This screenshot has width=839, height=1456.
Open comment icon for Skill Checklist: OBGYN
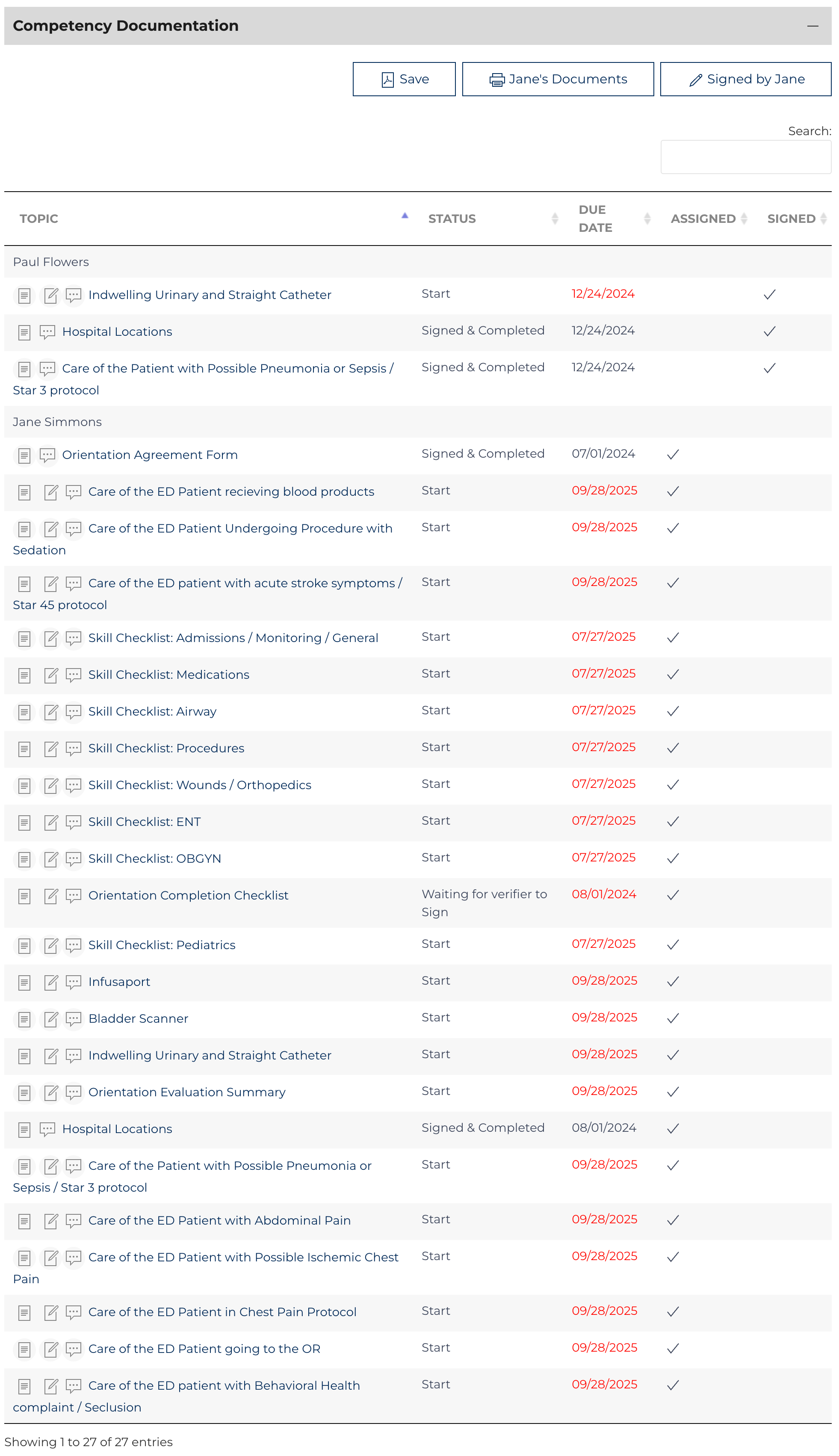pos(73,859)
